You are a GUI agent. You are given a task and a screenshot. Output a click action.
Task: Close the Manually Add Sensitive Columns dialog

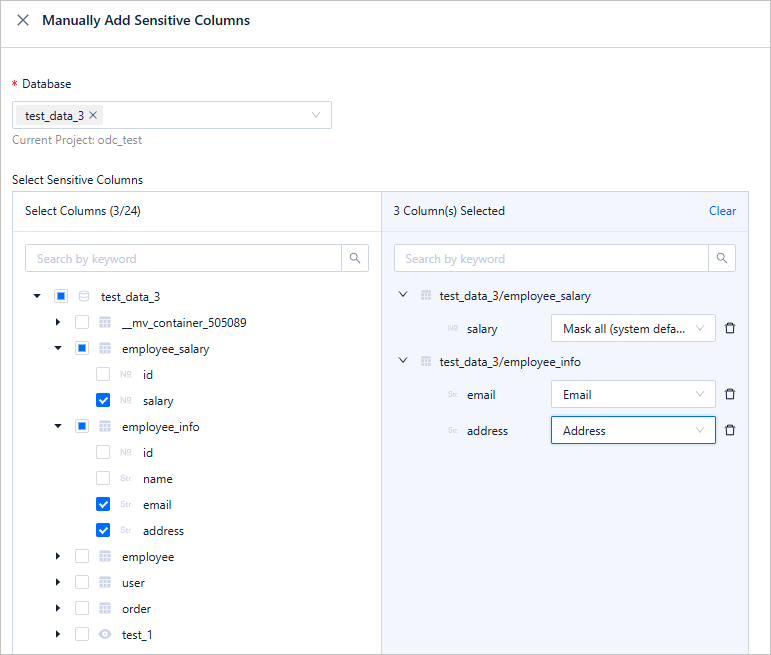coord(23,20)
